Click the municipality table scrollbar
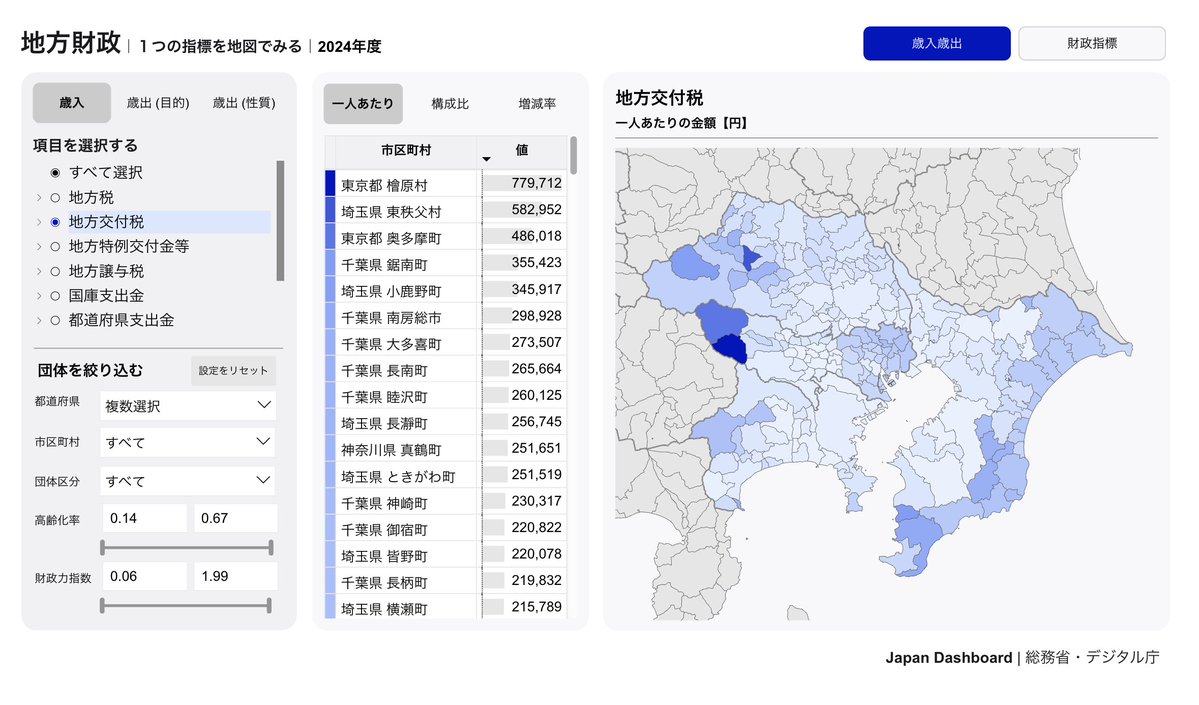This screenshot has width=1199, height=705. [574, 156]
